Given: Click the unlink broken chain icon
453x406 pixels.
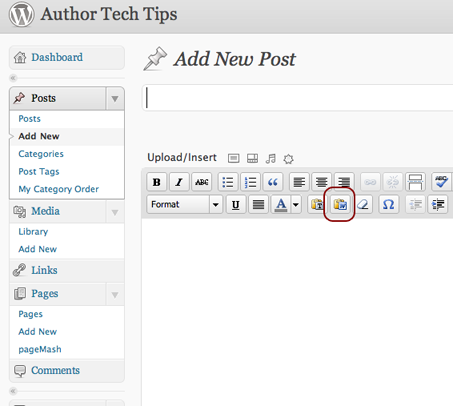Looking at the screenshot, I should click(393, 182).
